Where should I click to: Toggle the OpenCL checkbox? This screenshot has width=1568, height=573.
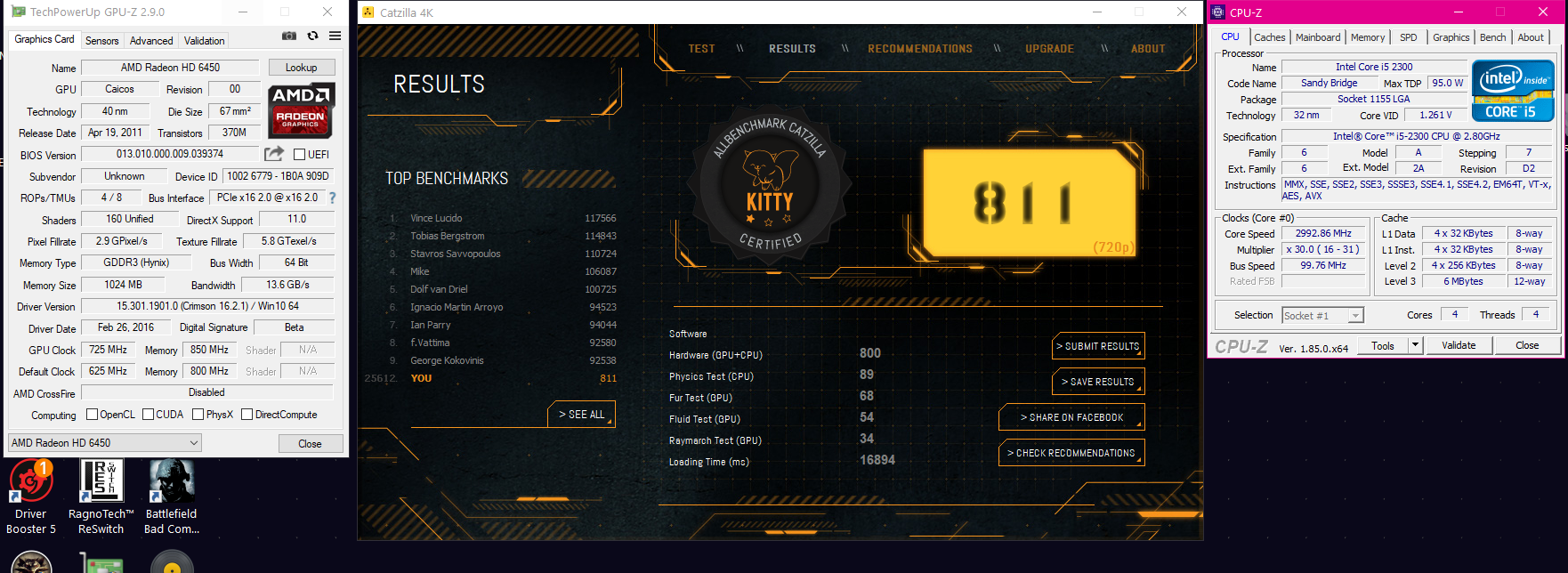pos(92,415)
